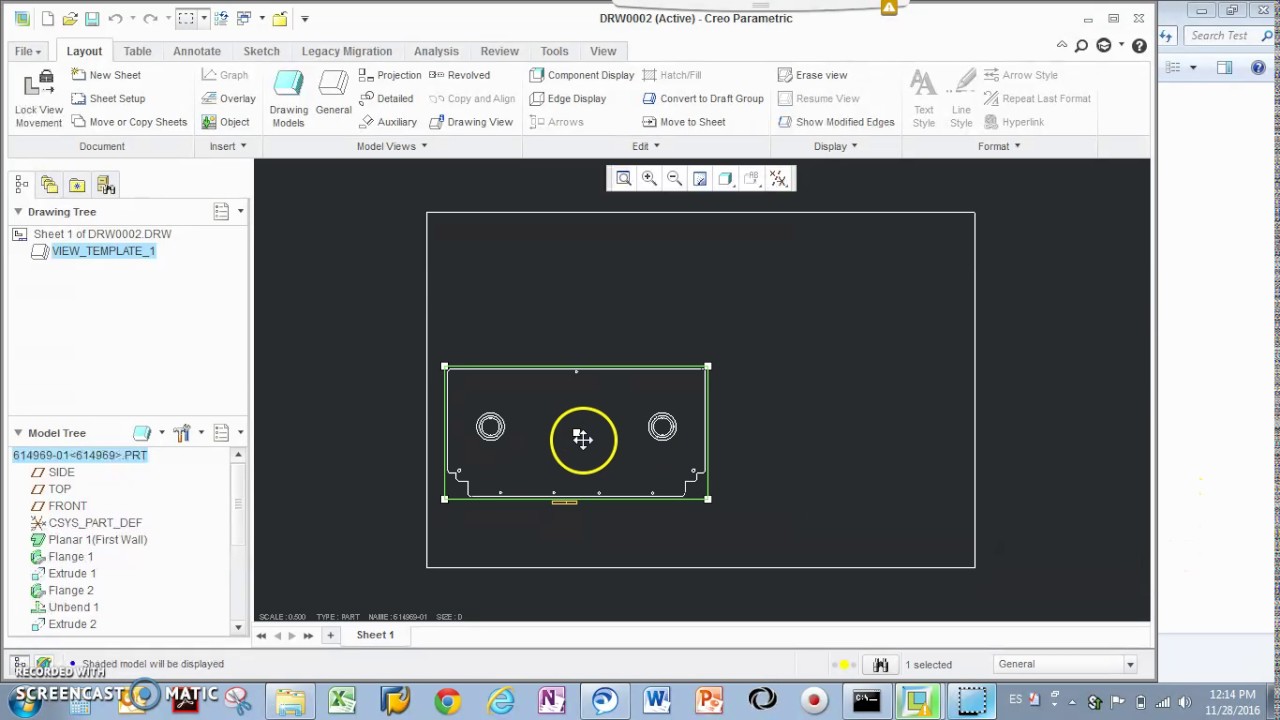Add new sheet with plus button
The width and height of the screenshot is (1280, 720).
(330, 635)
